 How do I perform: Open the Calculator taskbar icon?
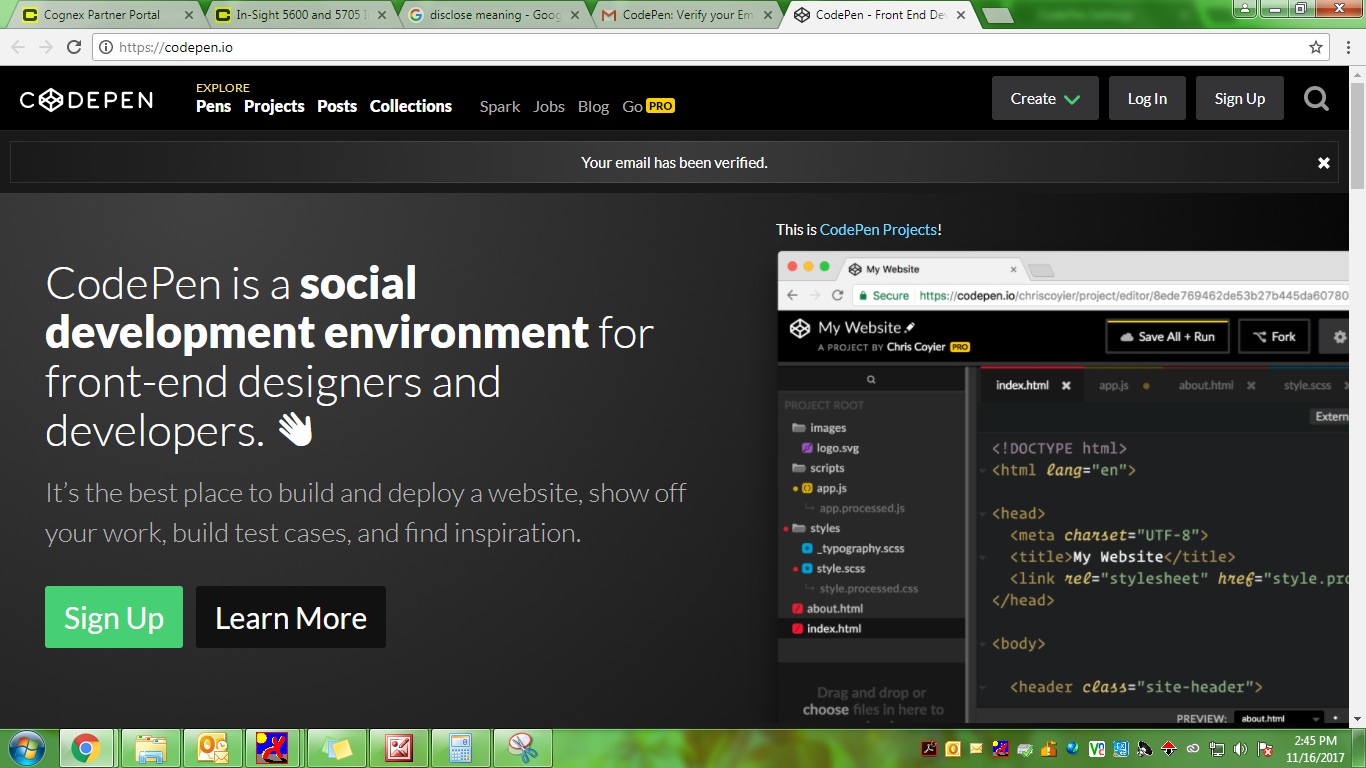(x=461, y=748)
